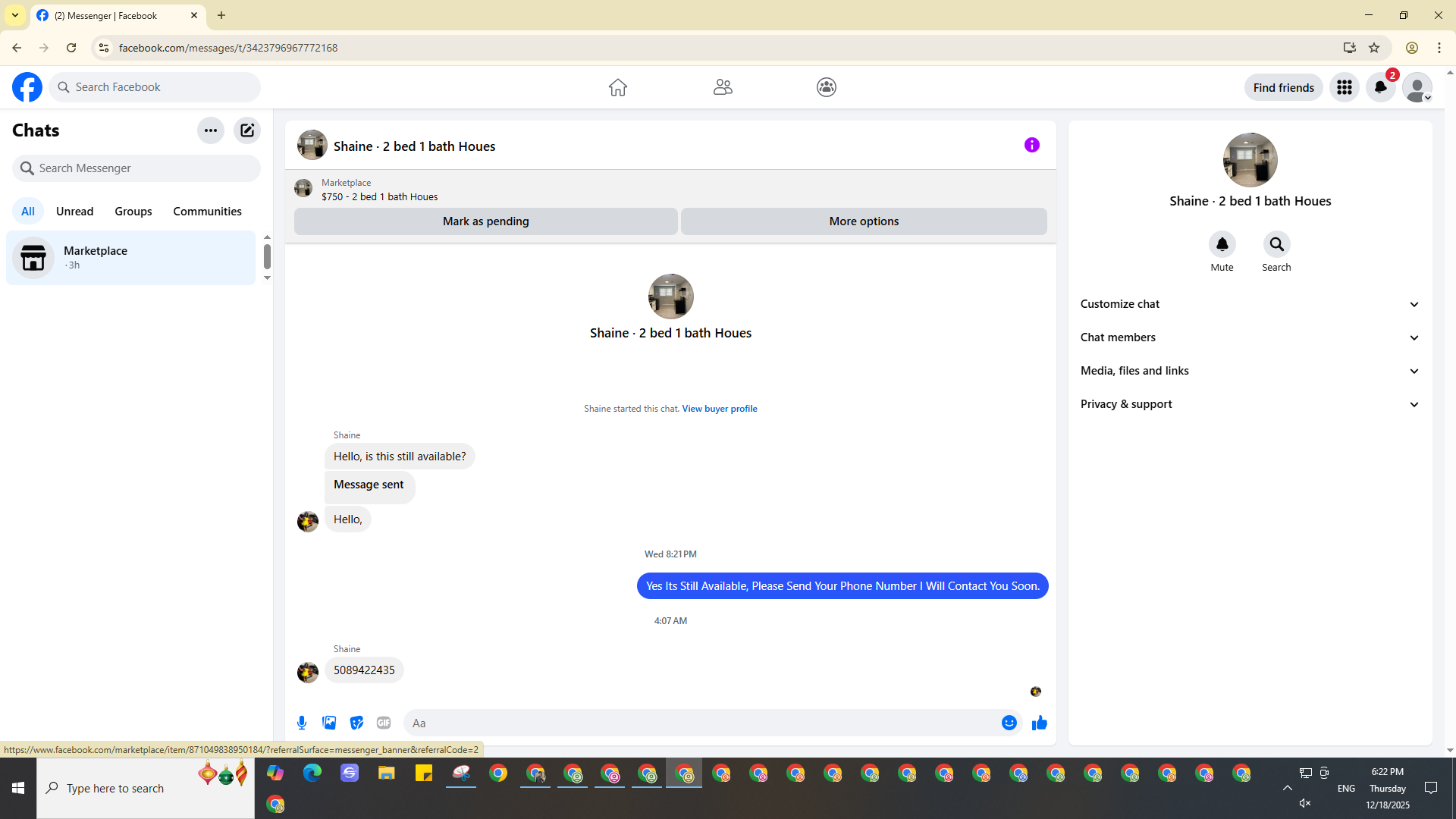Viewport: 1456px width, 819px height.
Task: Click the install app icon in the address bar
Action: pyautogui.click(x=1349, y=48)
